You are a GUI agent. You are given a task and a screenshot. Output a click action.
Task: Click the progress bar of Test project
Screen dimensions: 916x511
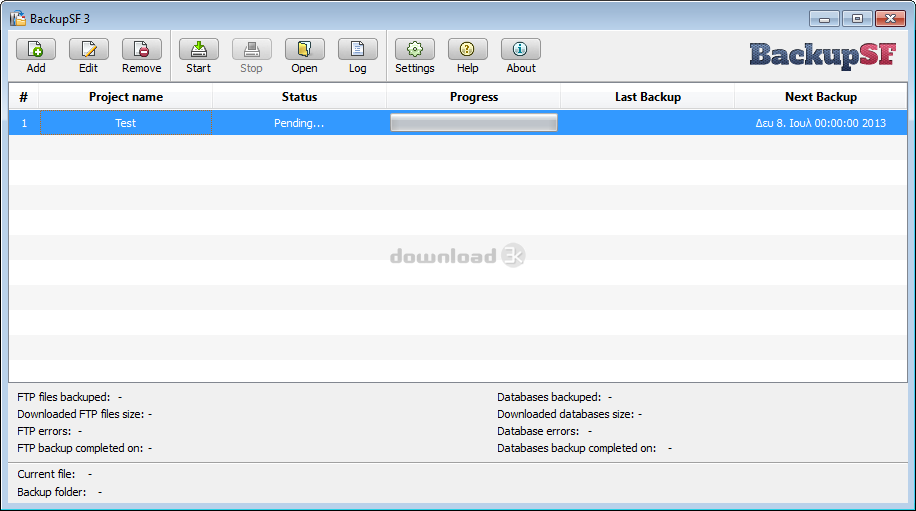tap(473, 123)
